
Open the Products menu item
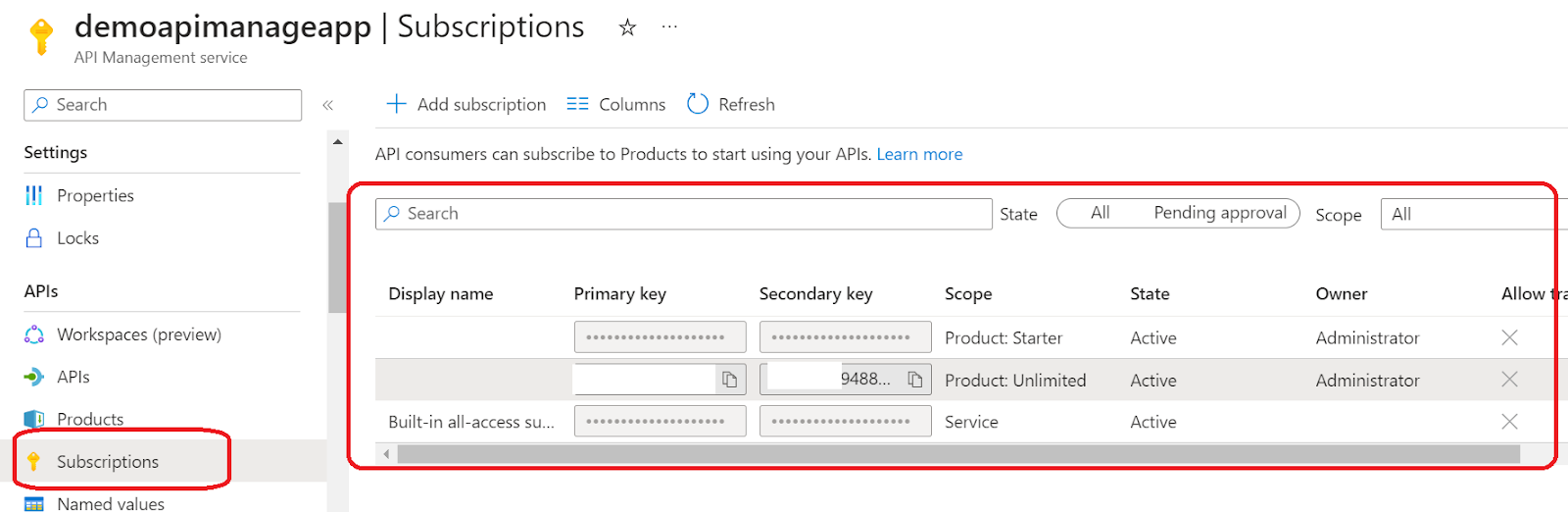[90, 419]
